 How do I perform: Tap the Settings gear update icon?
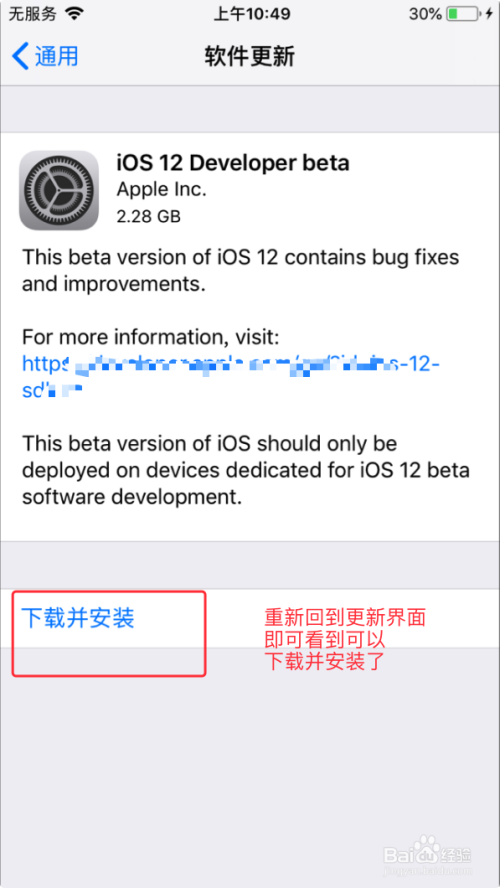(59, 190)
